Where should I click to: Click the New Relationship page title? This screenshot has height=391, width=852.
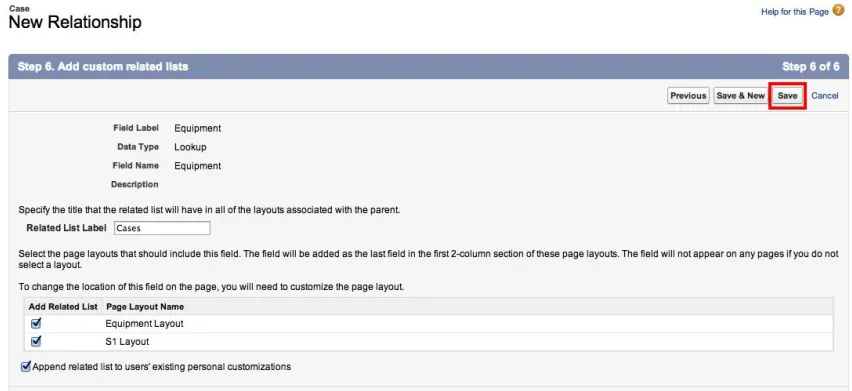click(75, 22)
